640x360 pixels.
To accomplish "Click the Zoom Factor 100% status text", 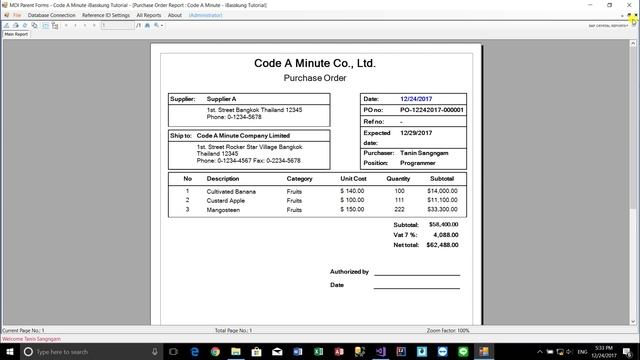I will click(448, 330).
